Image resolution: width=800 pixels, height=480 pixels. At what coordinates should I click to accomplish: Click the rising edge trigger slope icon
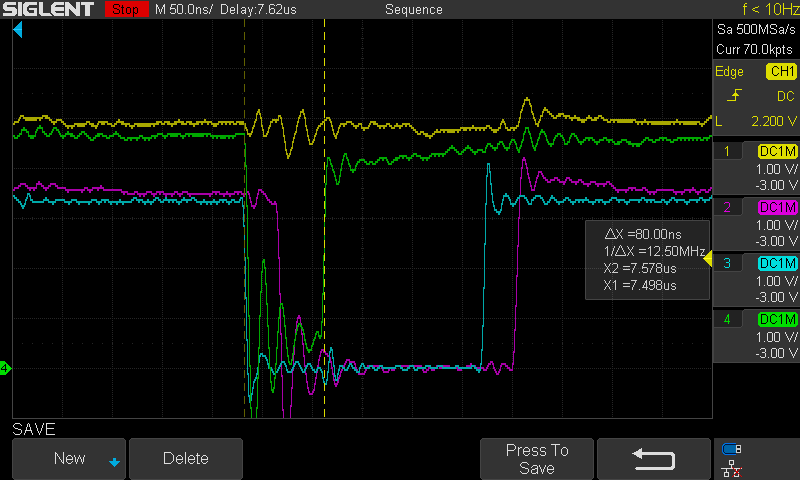click(737, 96)
